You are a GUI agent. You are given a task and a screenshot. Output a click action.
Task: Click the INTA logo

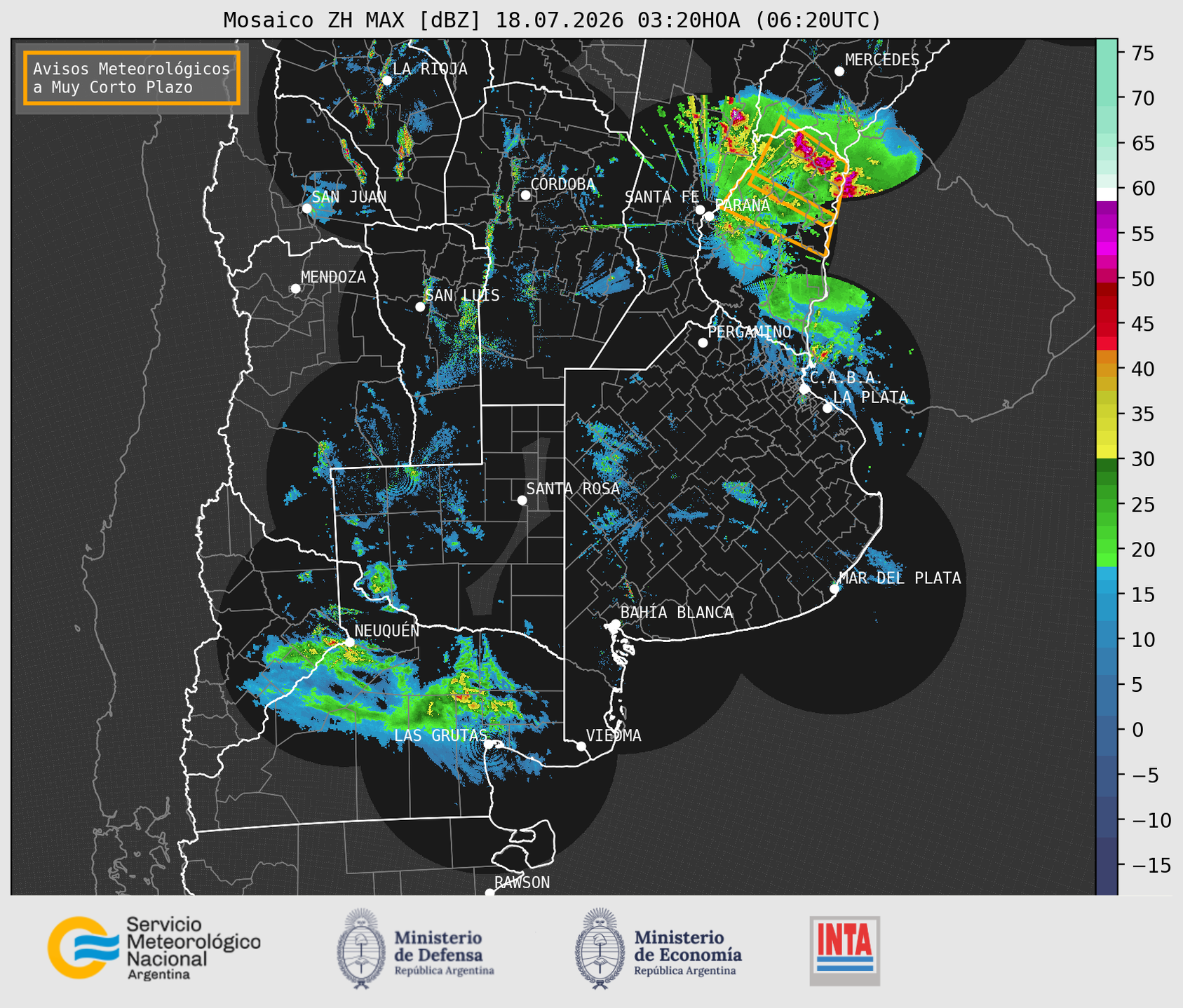coord(844,951)
